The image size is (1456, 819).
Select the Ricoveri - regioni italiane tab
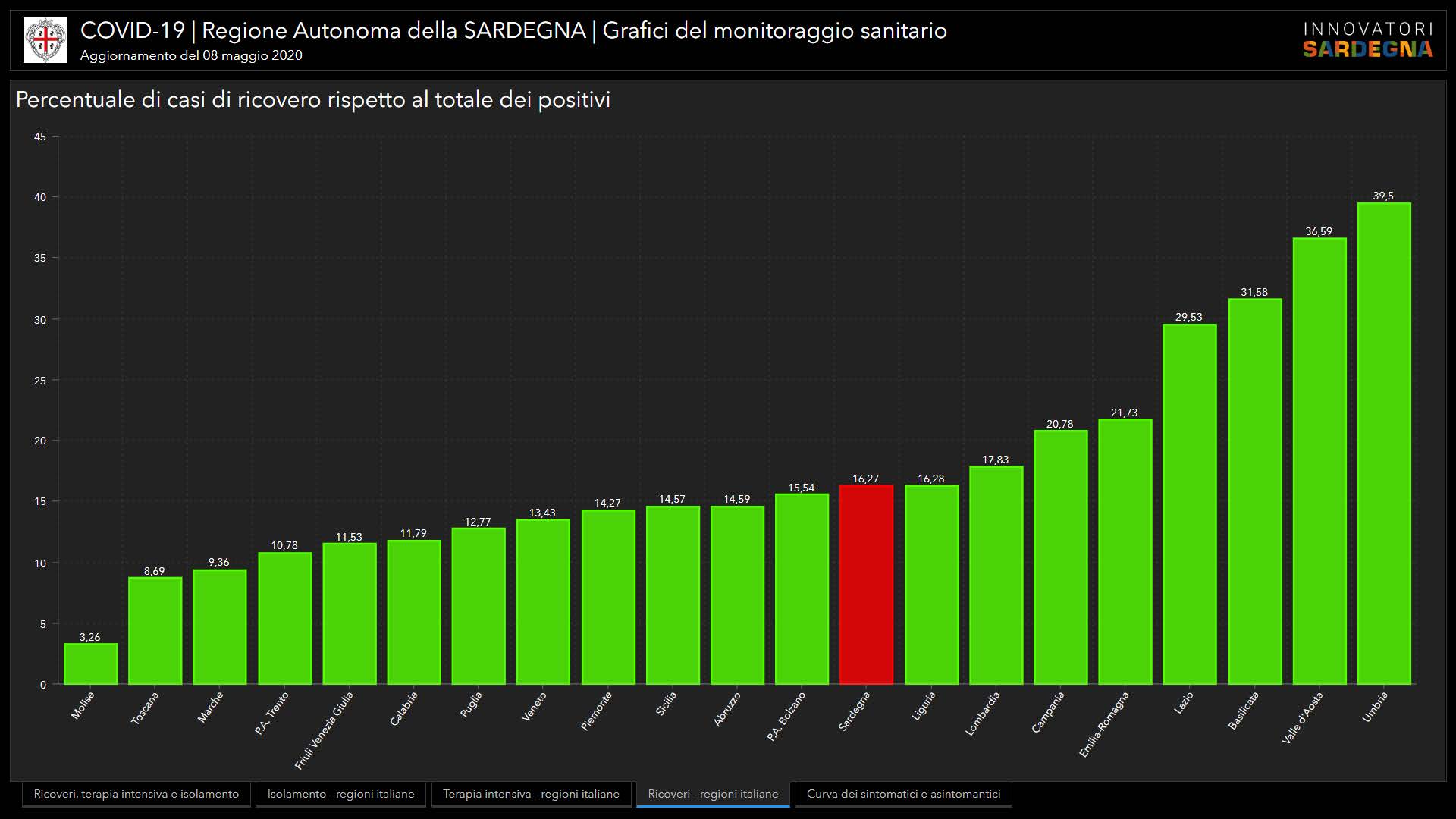coord(713,794)
